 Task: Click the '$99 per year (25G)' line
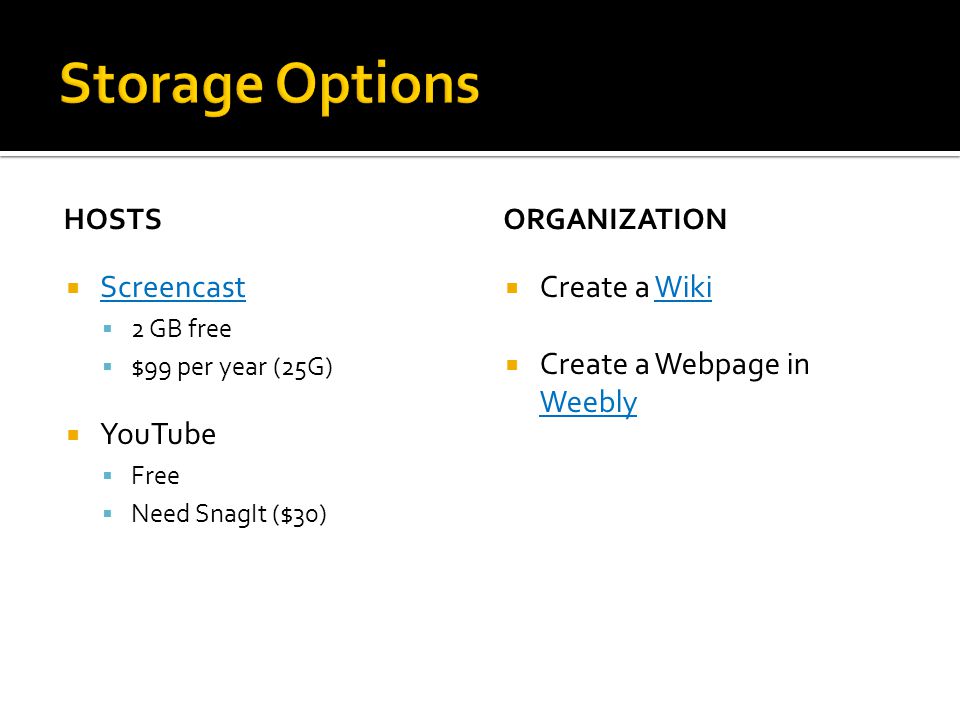(x=232, y=368)
